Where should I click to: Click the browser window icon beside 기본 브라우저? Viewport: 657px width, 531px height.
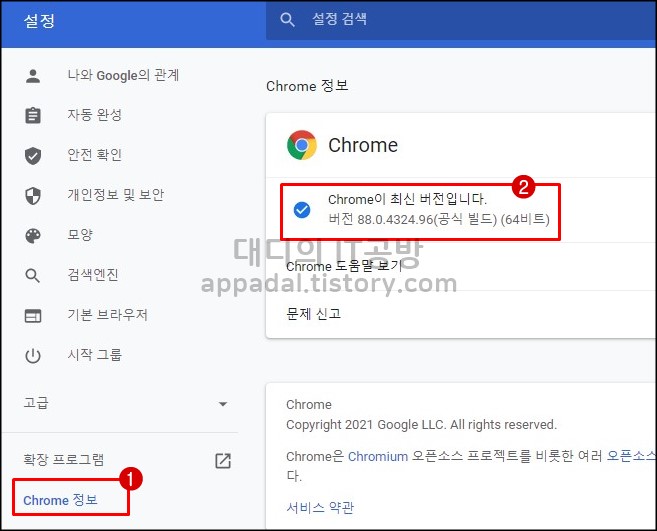(33, 316)
